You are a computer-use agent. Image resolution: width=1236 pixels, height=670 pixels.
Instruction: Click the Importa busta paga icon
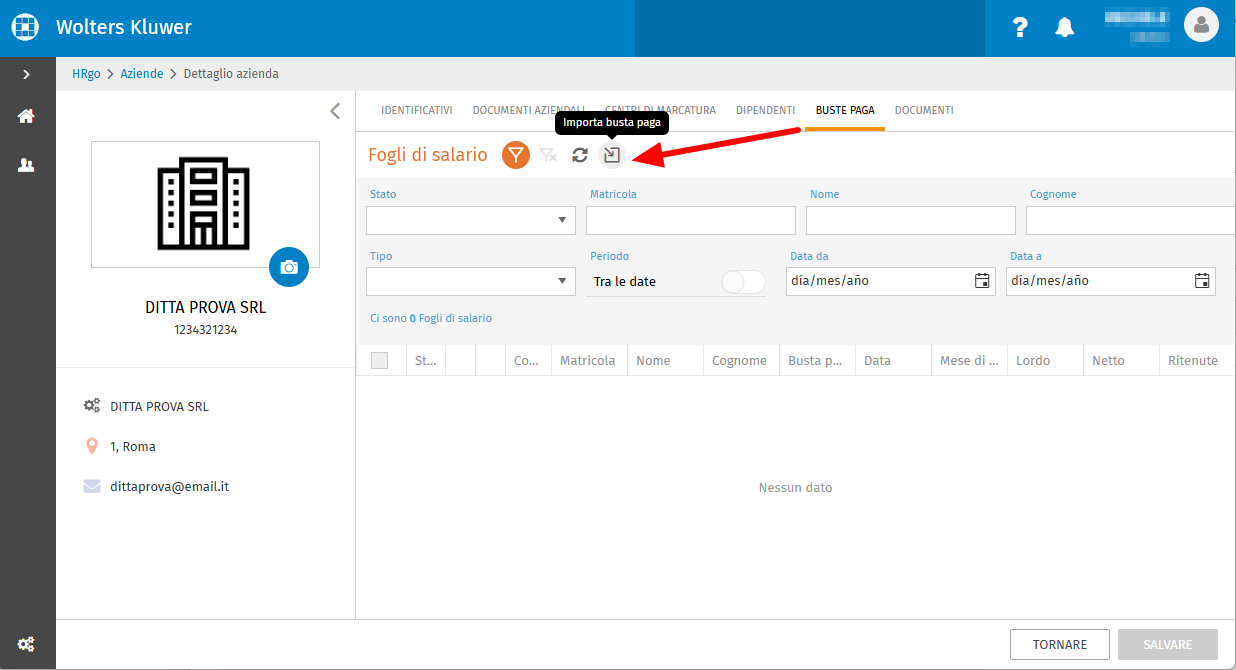pos(611,155)
